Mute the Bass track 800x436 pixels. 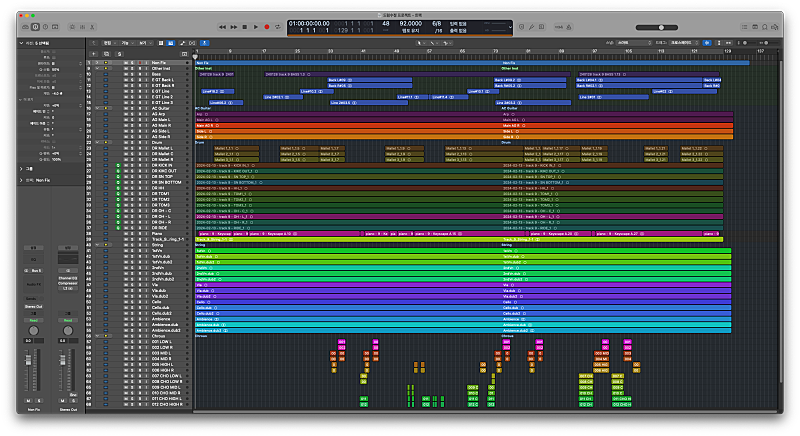tap(125, 73)
